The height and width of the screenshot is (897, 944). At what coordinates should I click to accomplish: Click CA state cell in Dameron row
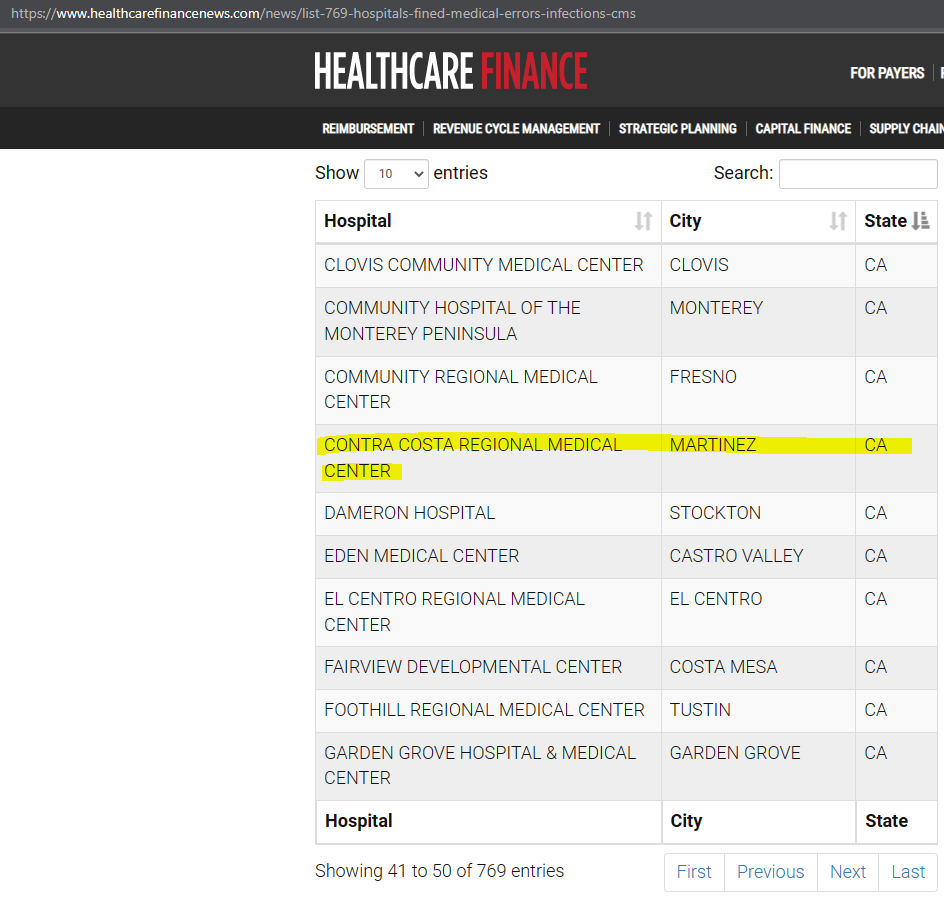pyautogui.click(x=896, y=514)
